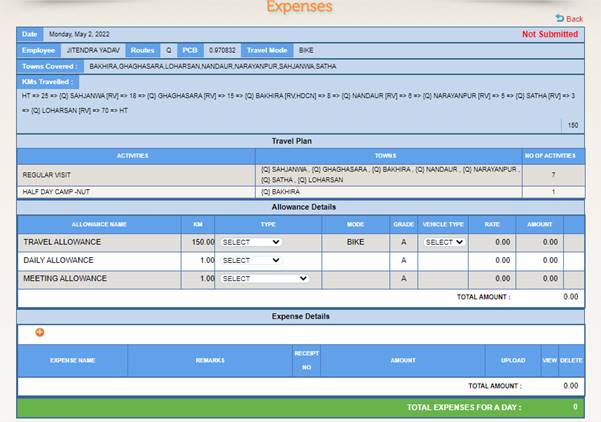This screenshot has width=601, height=422.
Task: Click the Remarks column header
Action: tap(210, 359)
